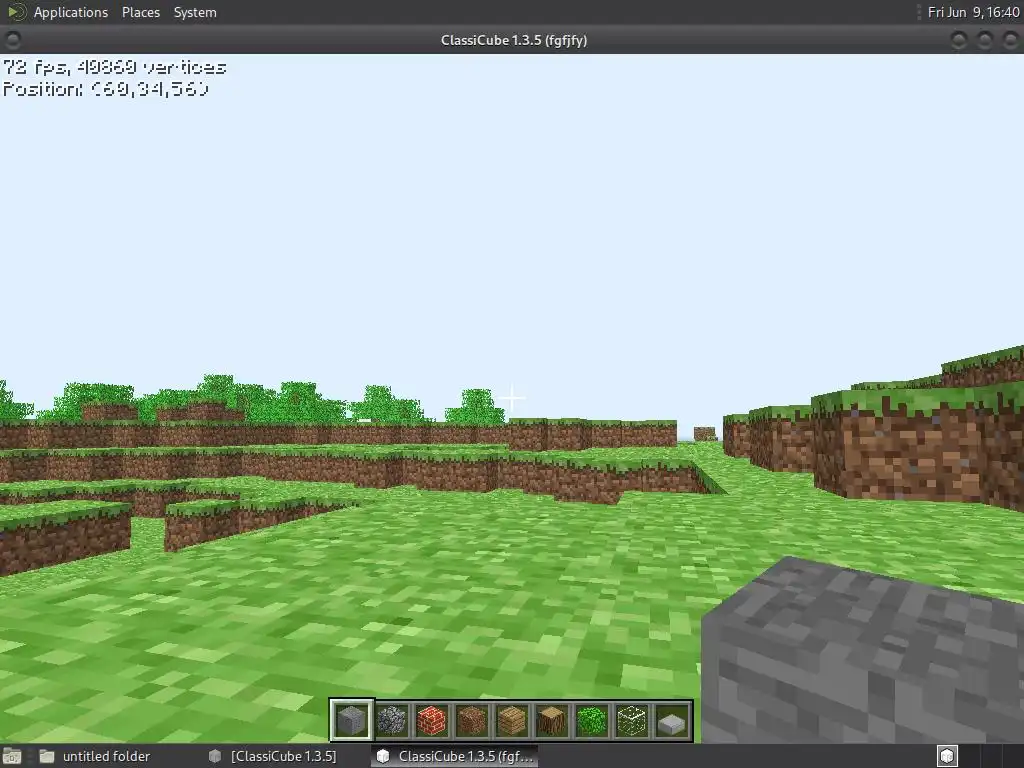Viewport: 1024px width, 768px height.
Task: Switch to untitled folder taskbar window
Action: tap(95, 756)
